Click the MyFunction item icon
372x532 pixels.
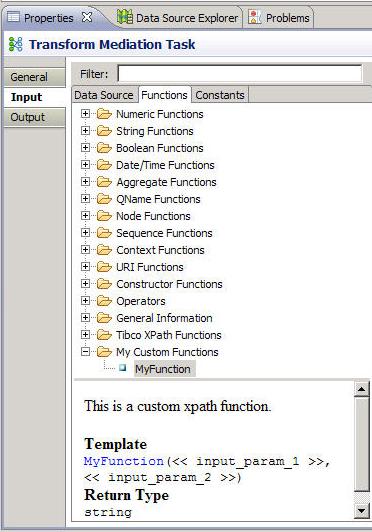tap(123, 367)
